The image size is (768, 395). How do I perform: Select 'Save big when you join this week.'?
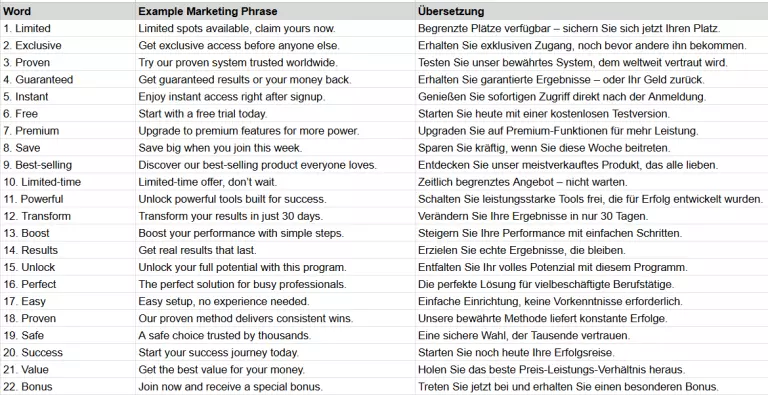point(275,148)
